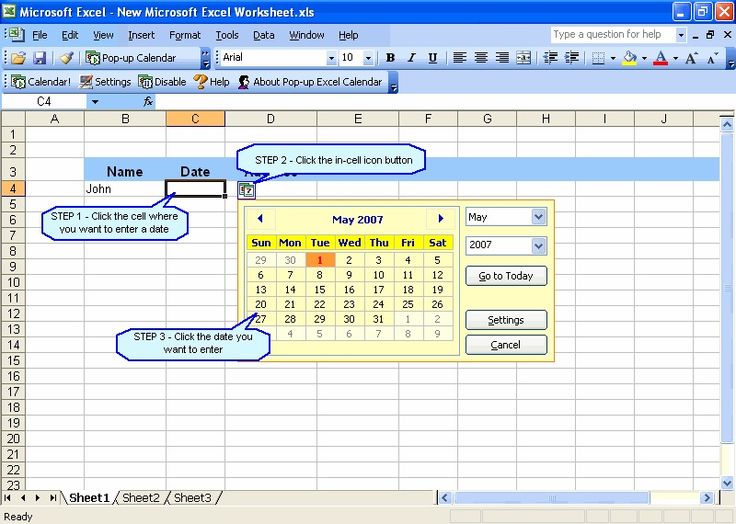Open the Tools menu
Viewport: 736px width, 524px height.
(227, 35)
